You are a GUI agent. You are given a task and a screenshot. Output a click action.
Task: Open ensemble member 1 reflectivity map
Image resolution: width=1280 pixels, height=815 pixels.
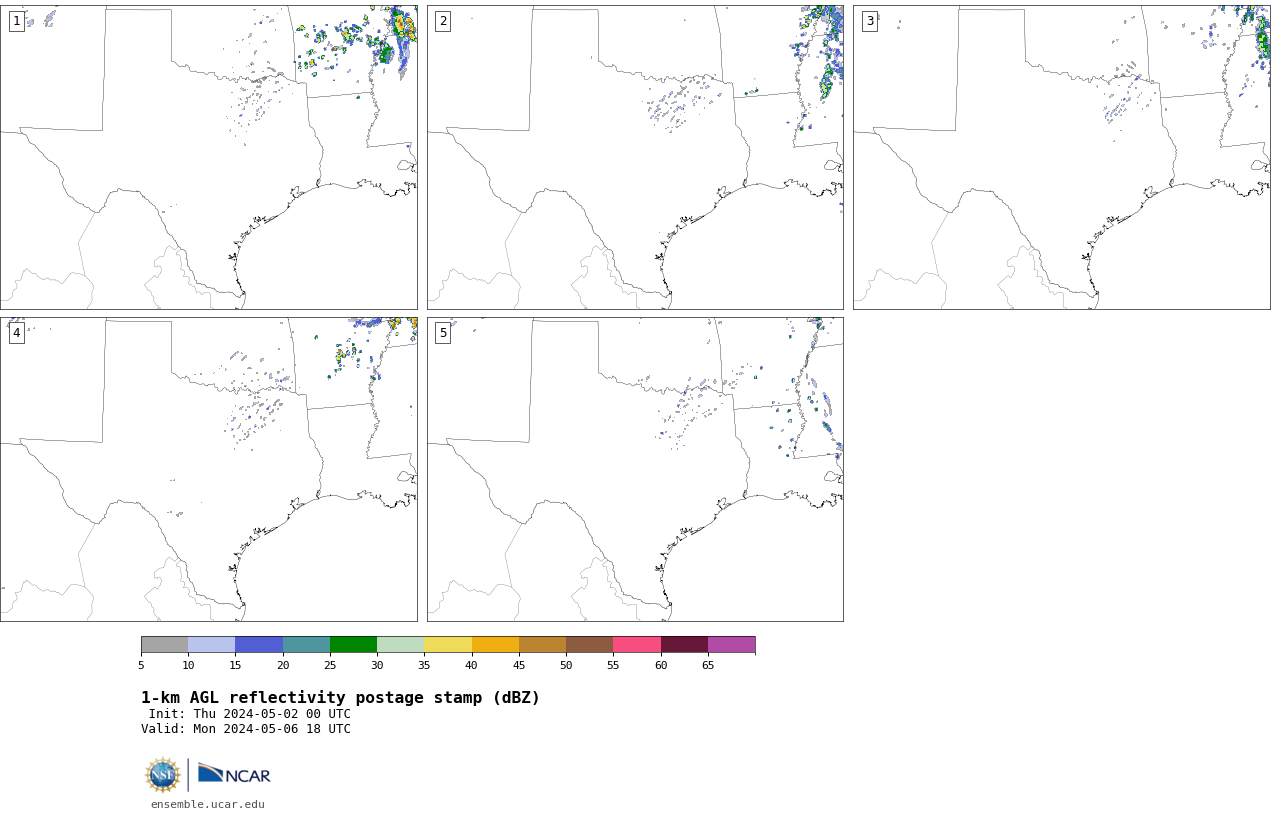point(209,157)
